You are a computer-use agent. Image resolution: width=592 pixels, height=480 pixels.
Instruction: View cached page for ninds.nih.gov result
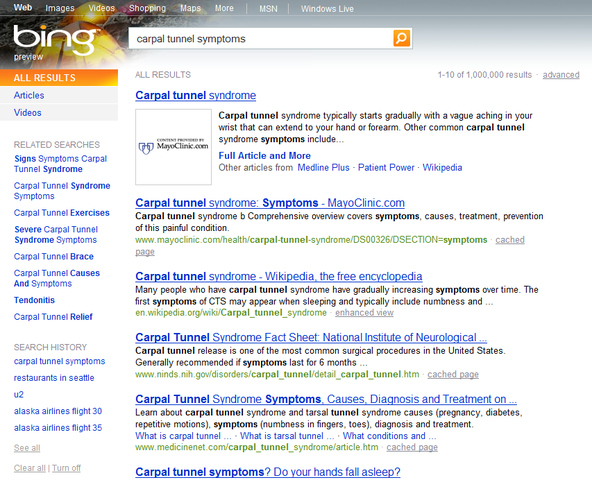click(453, 374)
